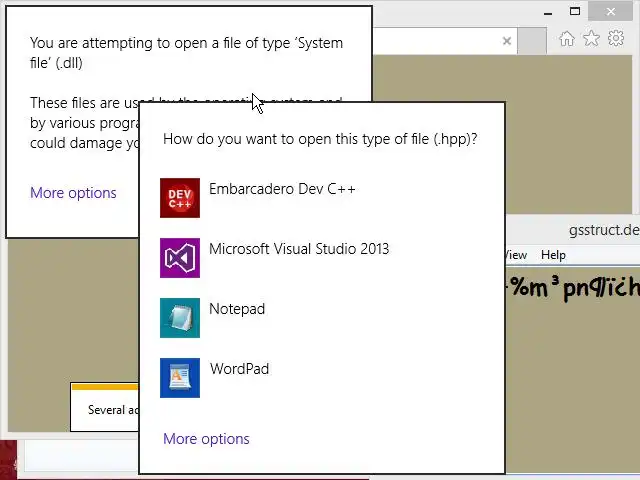The image size is (640, 480).
Task: Open the browser Home icon
Action: pos(567,39)
